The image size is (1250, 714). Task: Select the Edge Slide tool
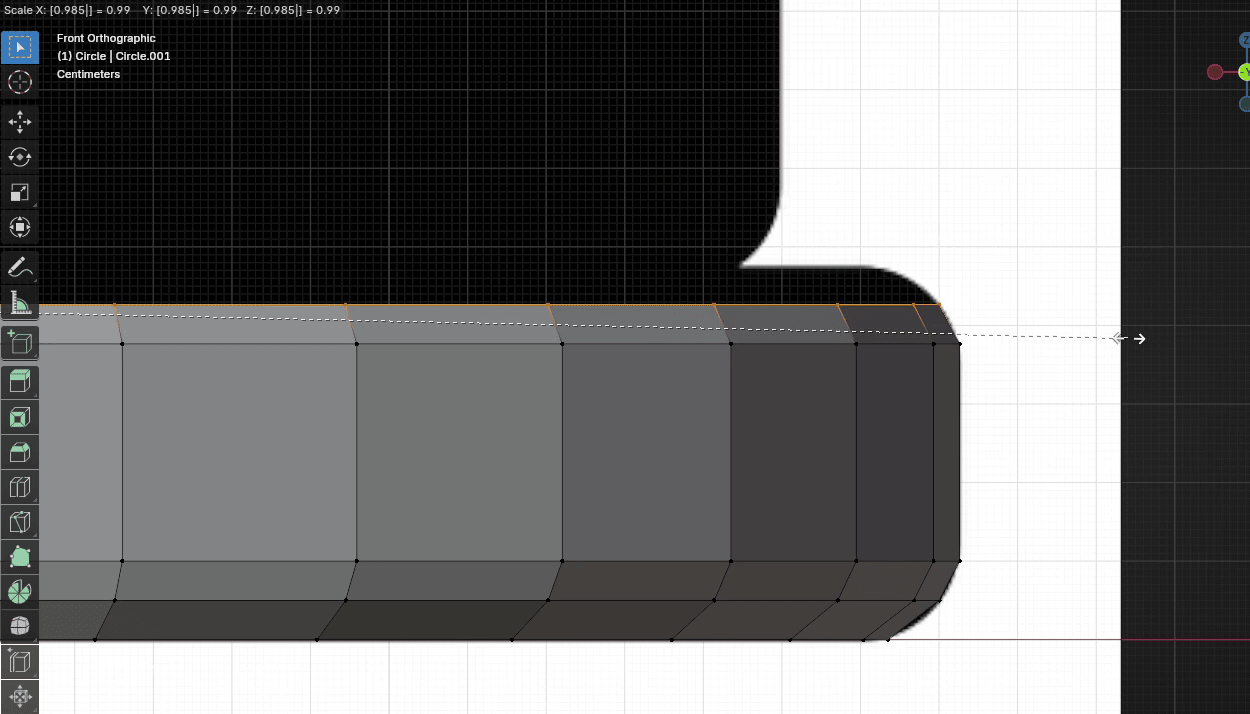tap(20, 662)
